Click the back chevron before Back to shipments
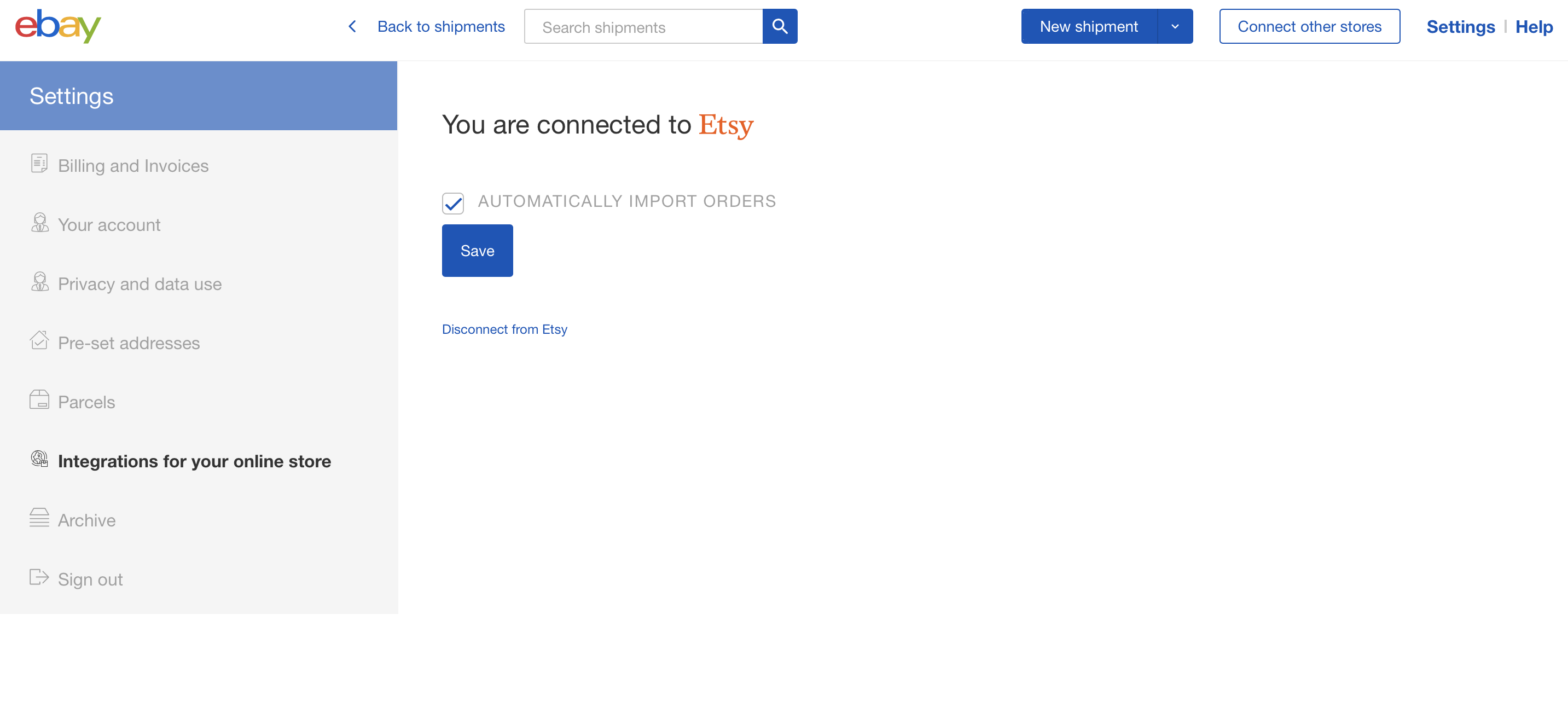1568x707 pixels. tap(352, 26)
